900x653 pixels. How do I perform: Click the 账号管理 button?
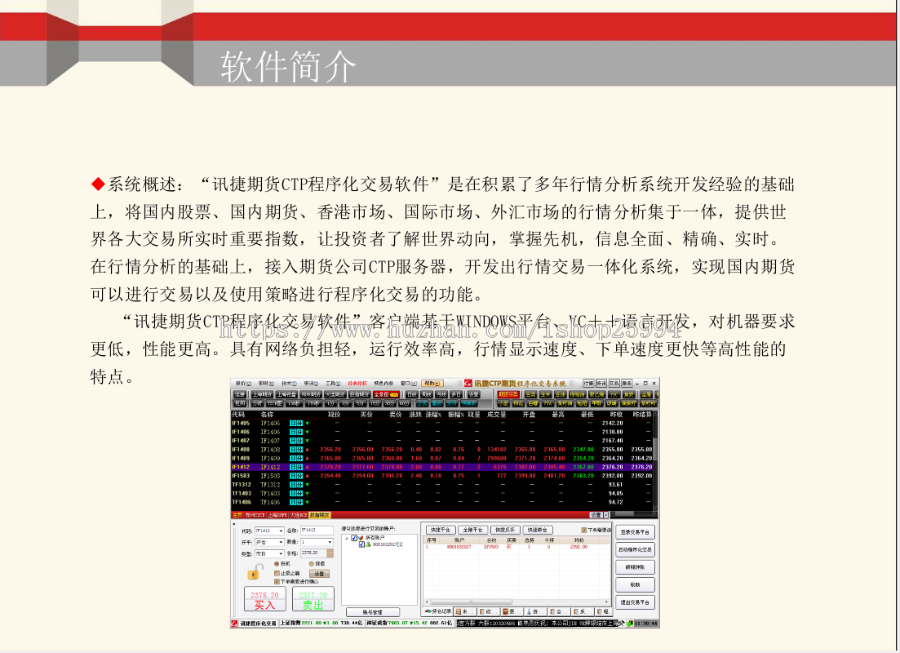click(x=373, y=612)
